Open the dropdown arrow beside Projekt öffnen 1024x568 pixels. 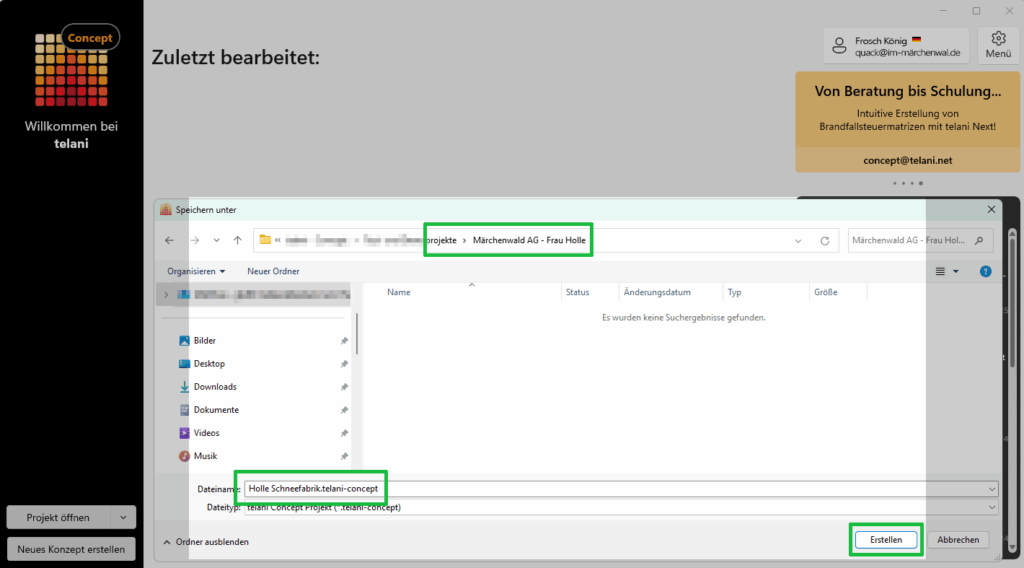click(x=122, y=517)
